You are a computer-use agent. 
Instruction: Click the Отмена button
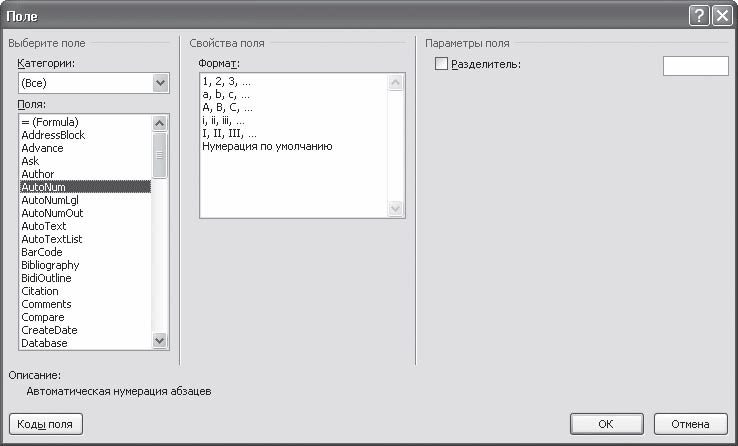click(690, 424)
